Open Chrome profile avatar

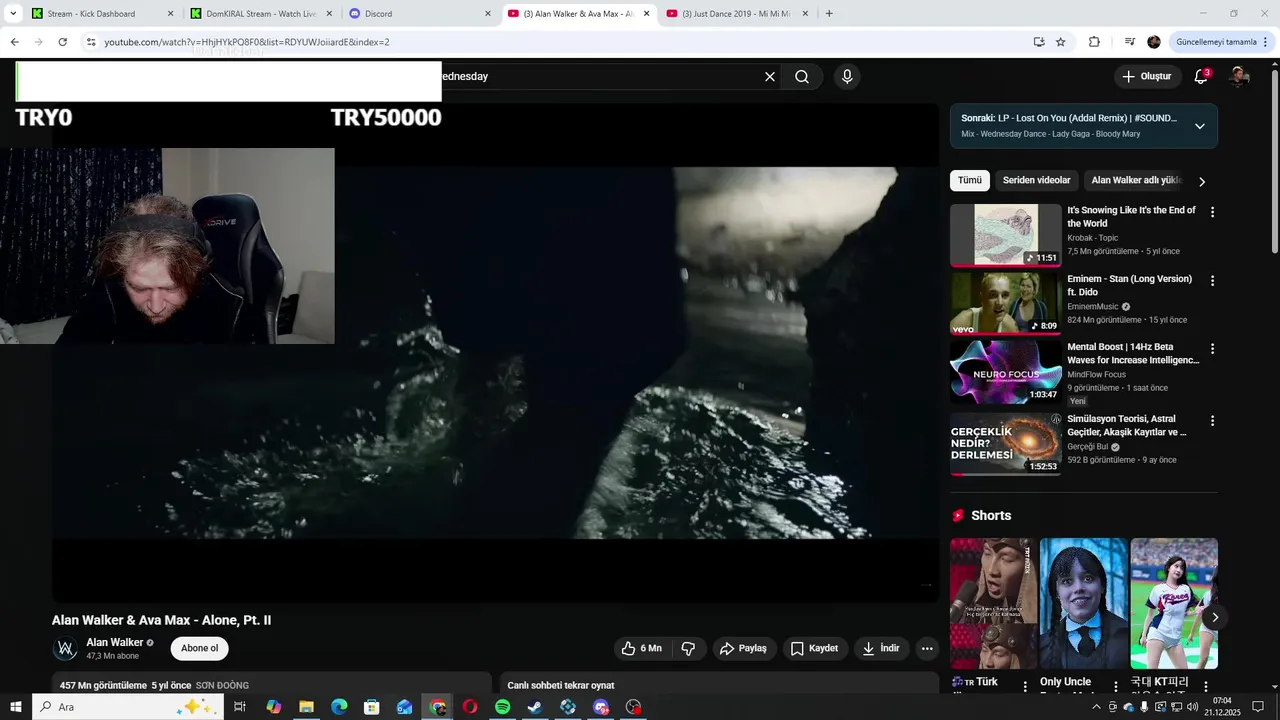coord(1154,42)
